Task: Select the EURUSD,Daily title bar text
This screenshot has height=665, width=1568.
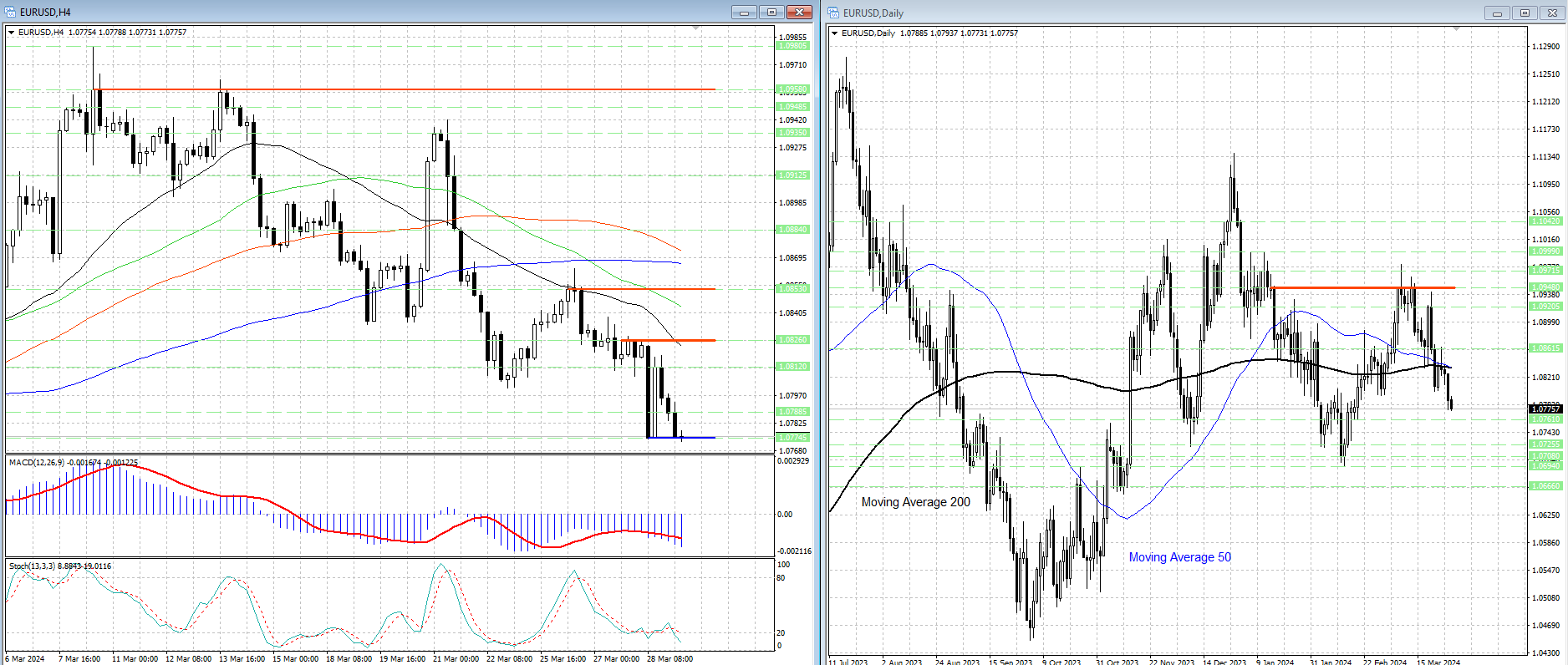Action: click(873, 13)
